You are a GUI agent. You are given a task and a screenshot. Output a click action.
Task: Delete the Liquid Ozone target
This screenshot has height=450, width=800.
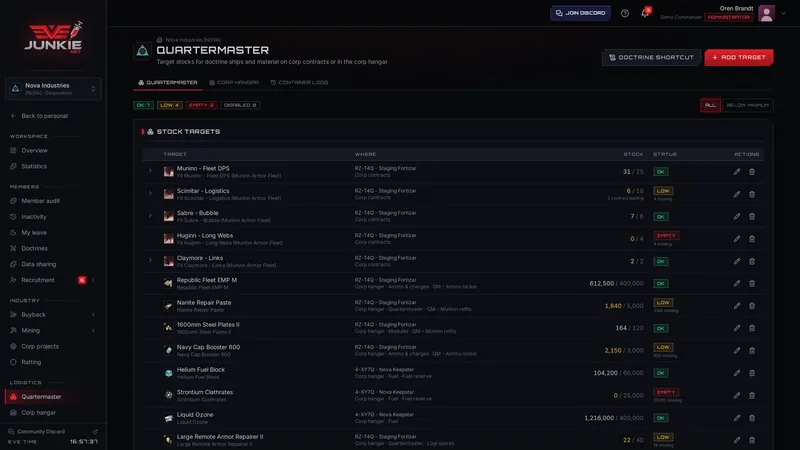pyautogui.click(x=752, y=418)
